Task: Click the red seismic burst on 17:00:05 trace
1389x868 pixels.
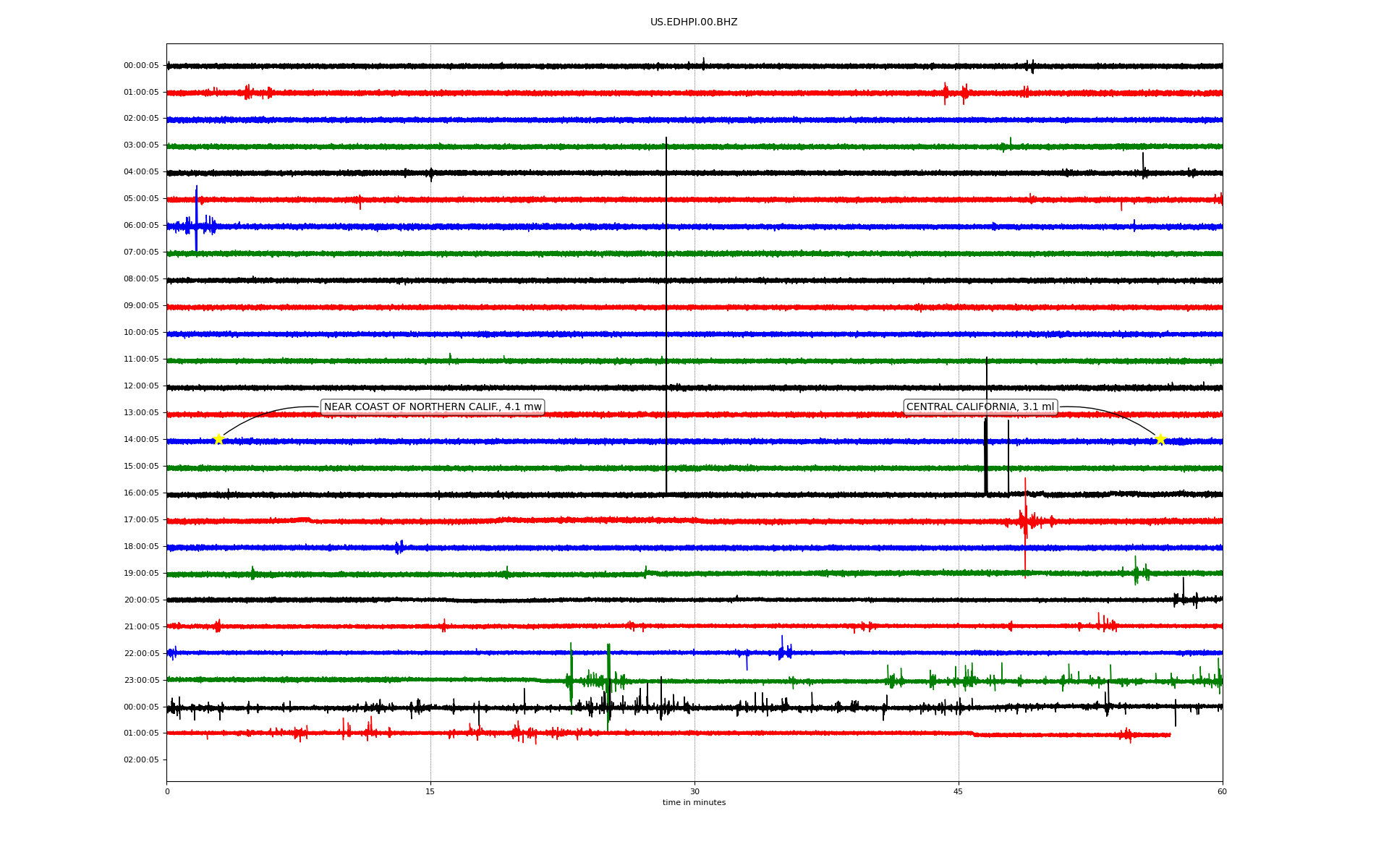Action: pos(1025,519)
